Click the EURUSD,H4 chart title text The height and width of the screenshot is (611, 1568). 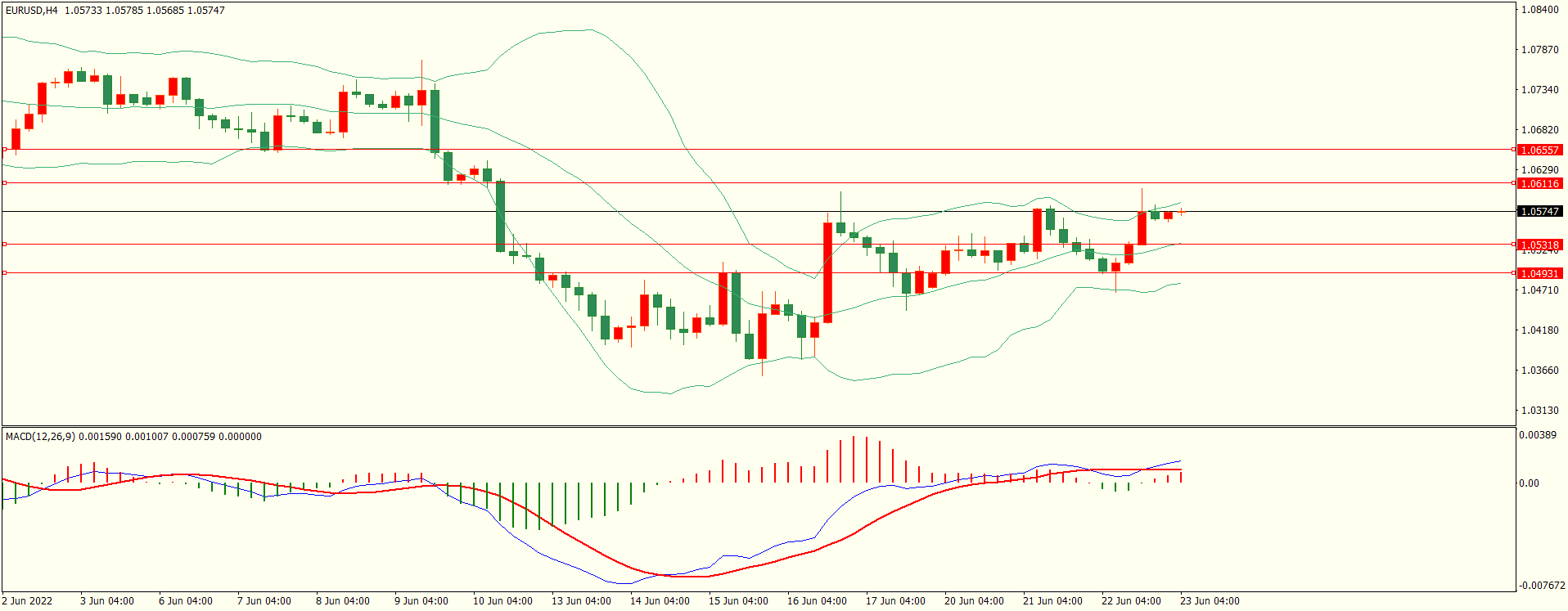point(32,11)
